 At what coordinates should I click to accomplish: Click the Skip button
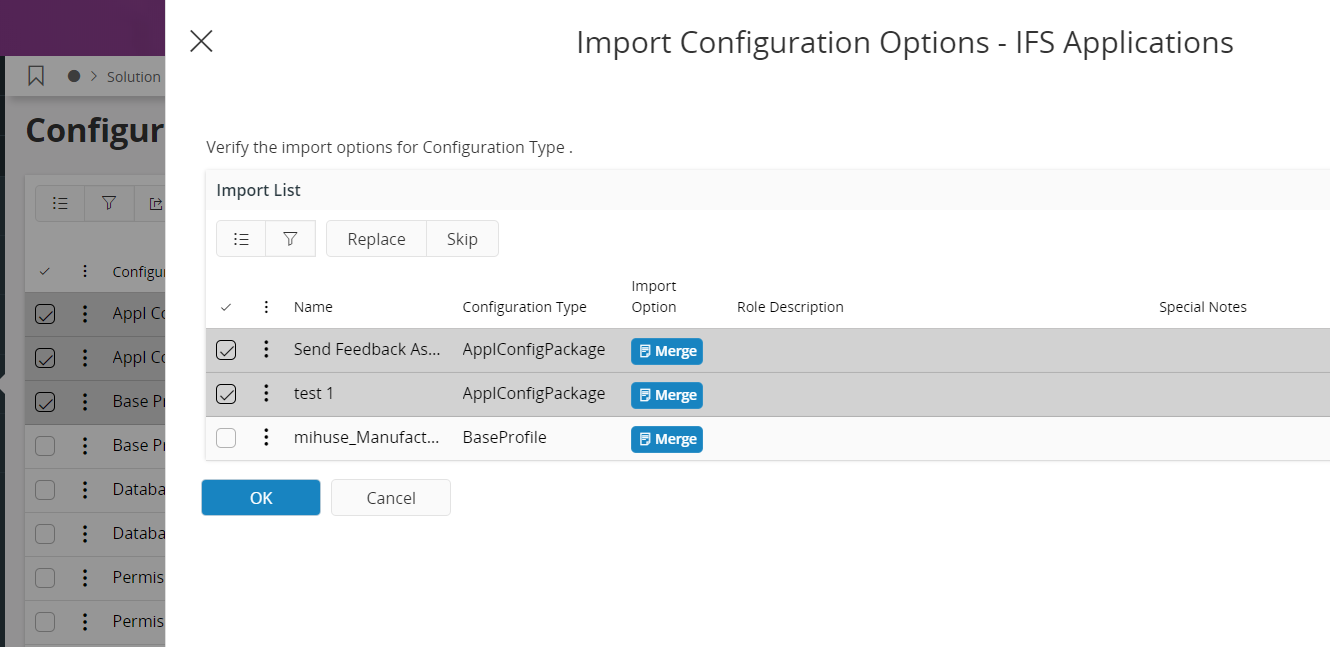tap(462, 239)
